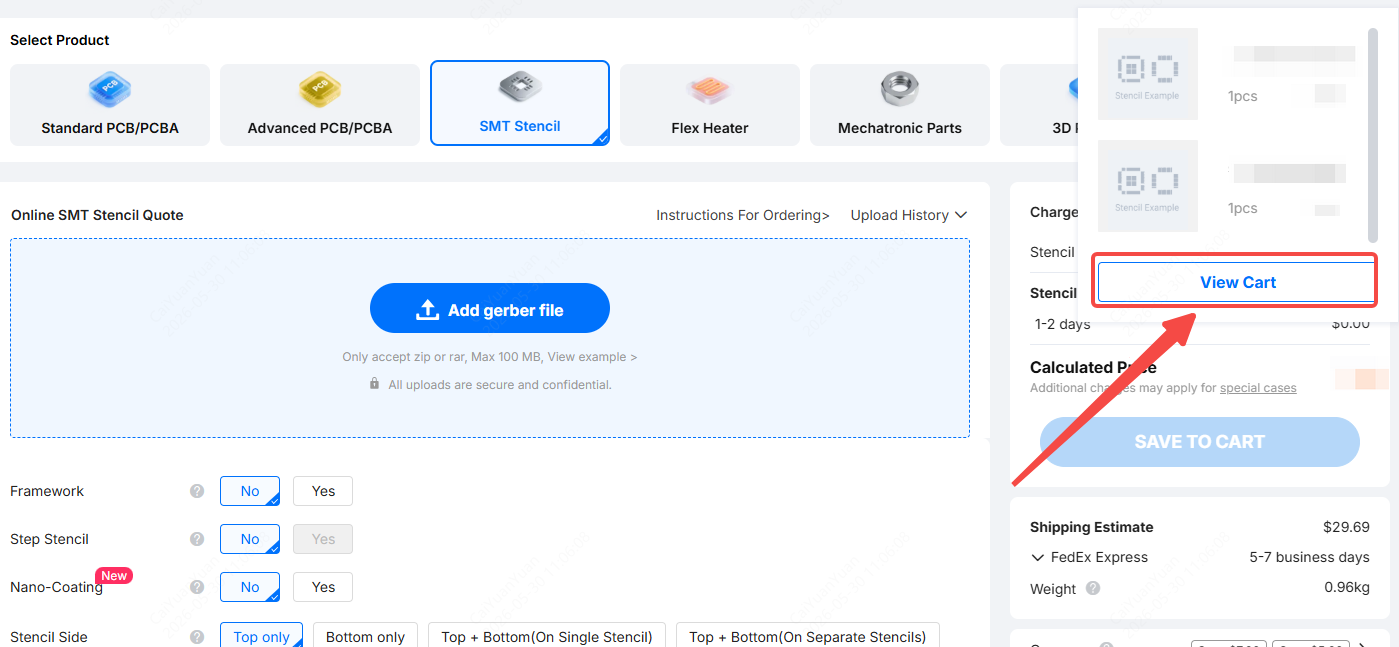Click the Framework help question mark icon
The height and width of the screenshot is (647, 1399).
[197, 491]
